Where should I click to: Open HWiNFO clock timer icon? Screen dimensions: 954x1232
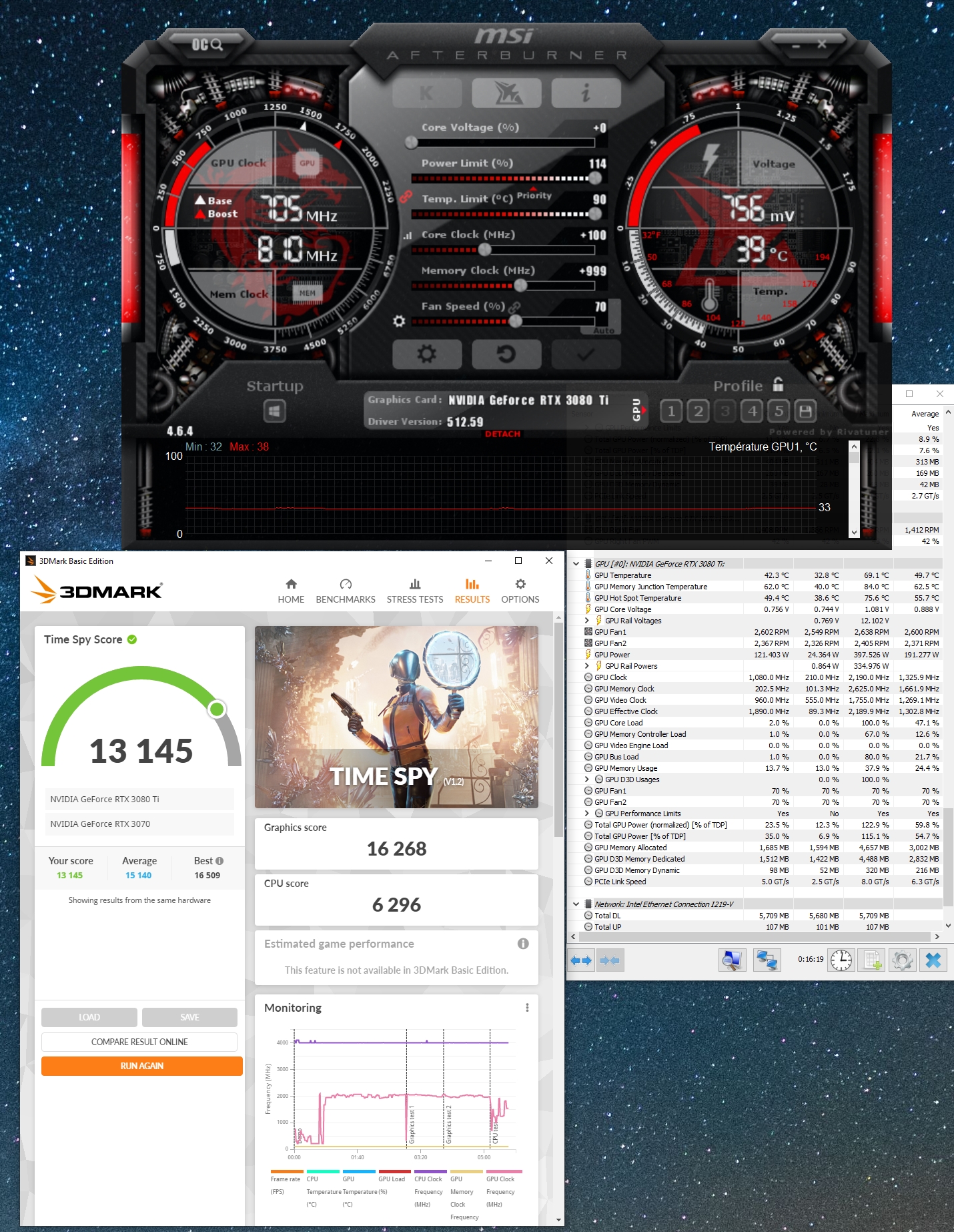coord(841,960)
